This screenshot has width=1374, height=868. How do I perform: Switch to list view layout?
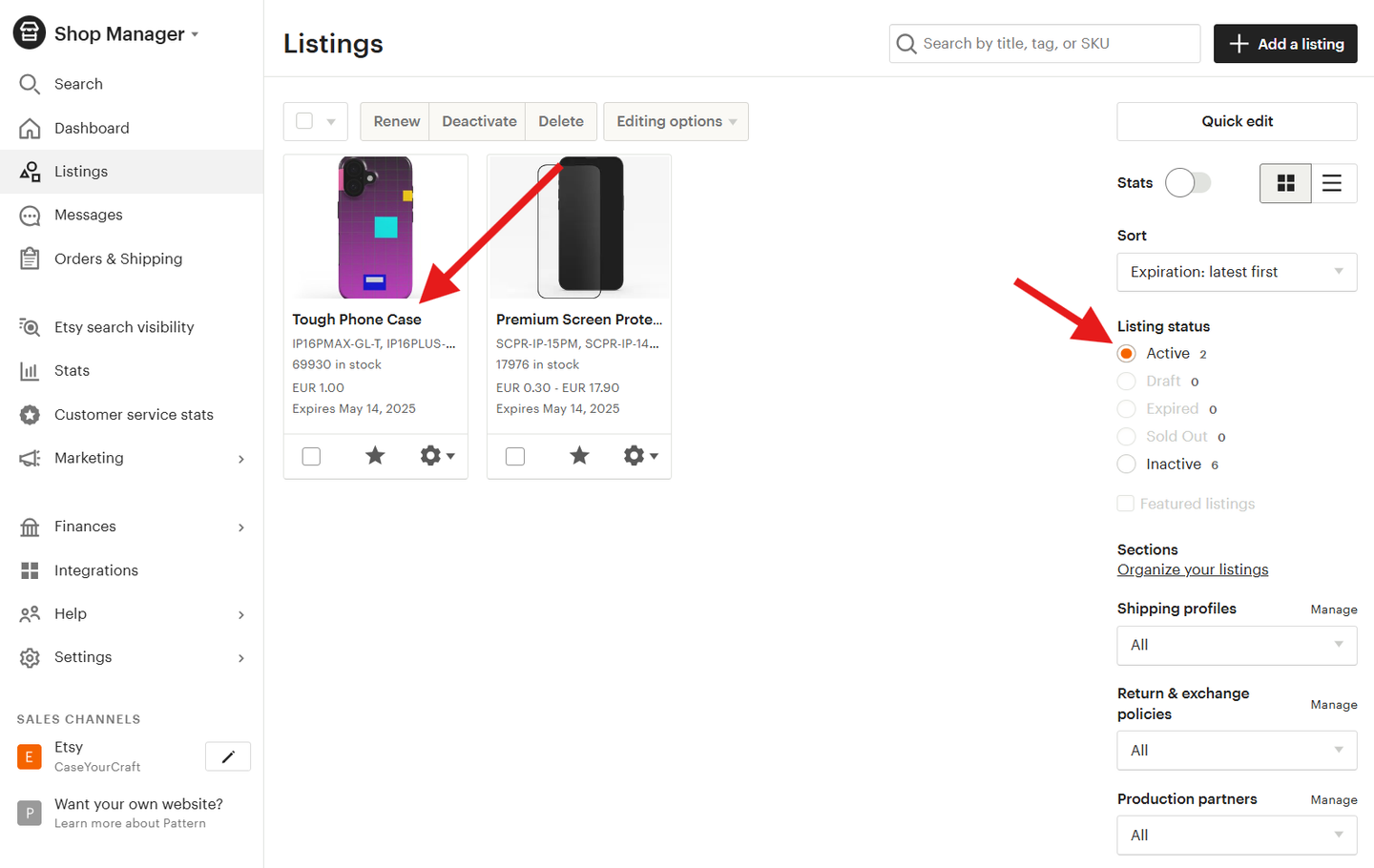click(1332, 183)
